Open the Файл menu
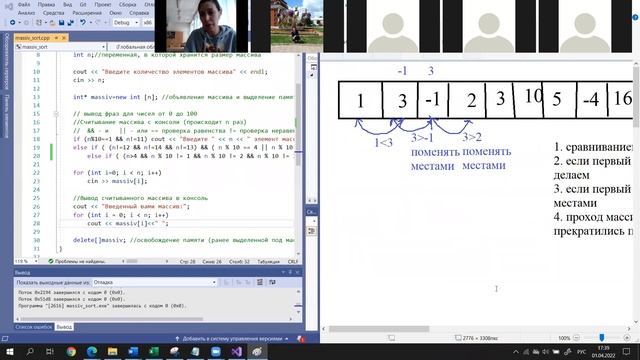 pos(24,4)
